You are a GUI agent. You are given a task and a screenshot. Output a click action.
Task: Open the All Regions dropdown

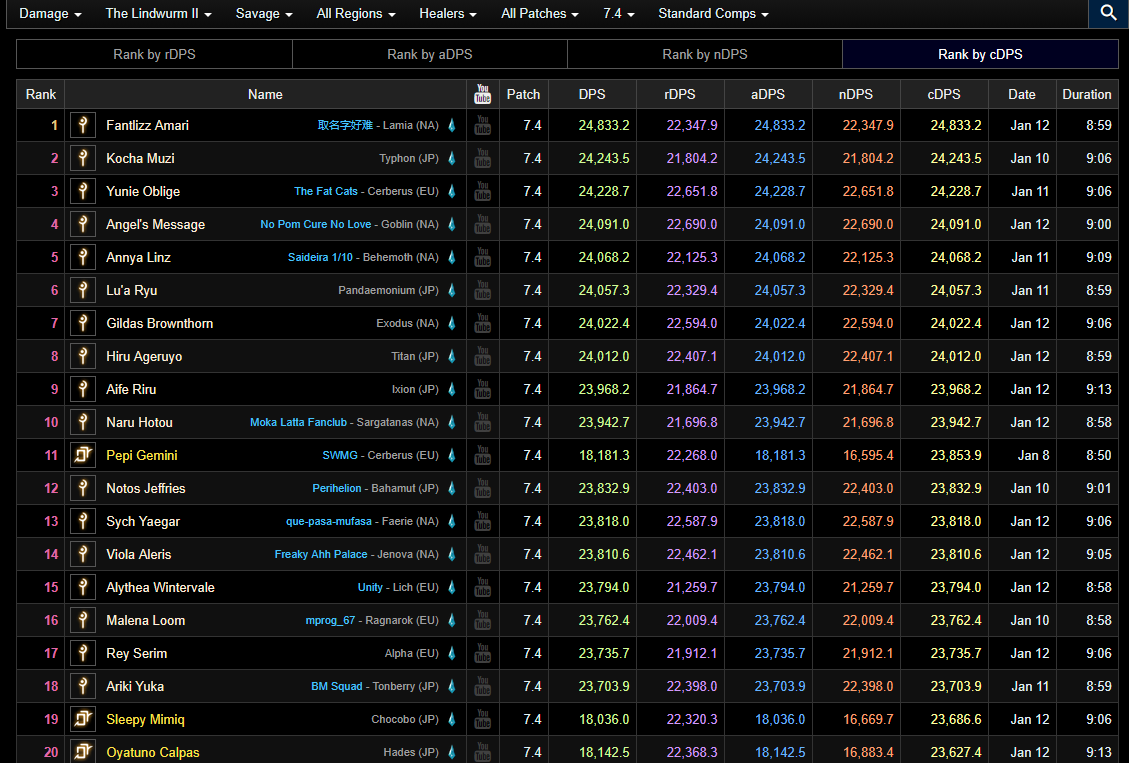[356, 14]
